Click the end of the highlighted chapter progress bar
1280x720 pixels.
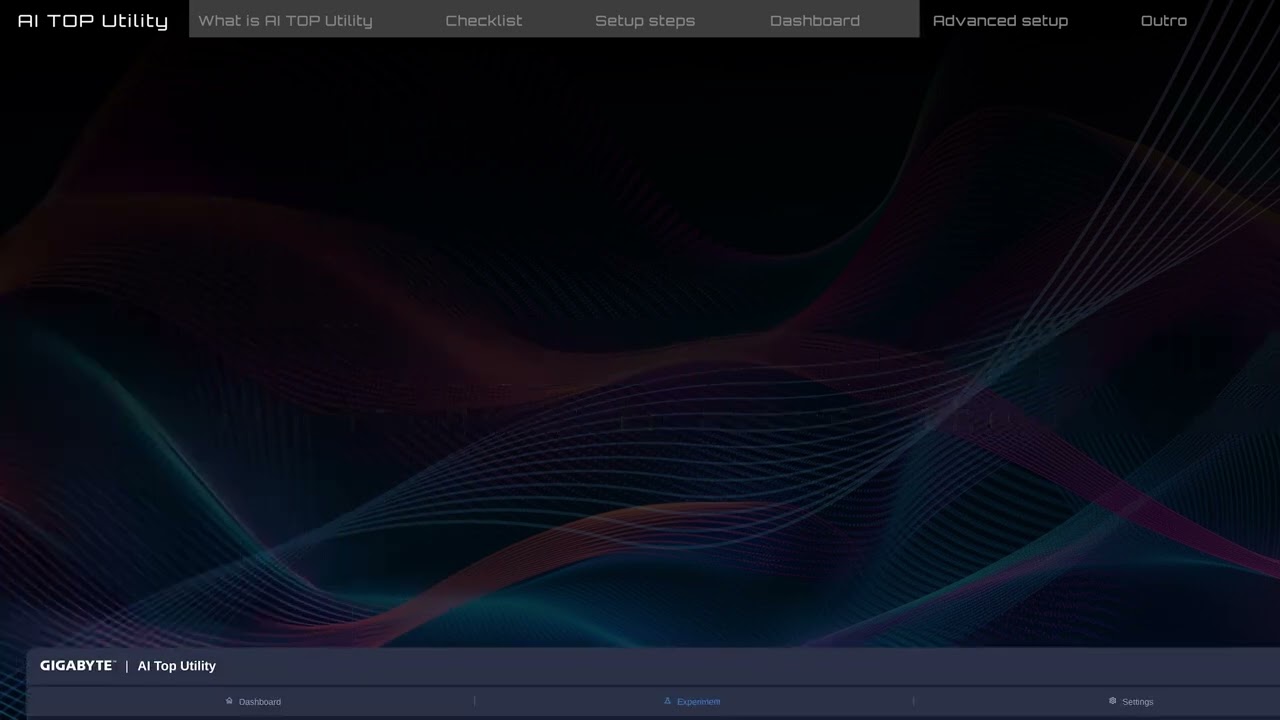(x=916, y=20)
